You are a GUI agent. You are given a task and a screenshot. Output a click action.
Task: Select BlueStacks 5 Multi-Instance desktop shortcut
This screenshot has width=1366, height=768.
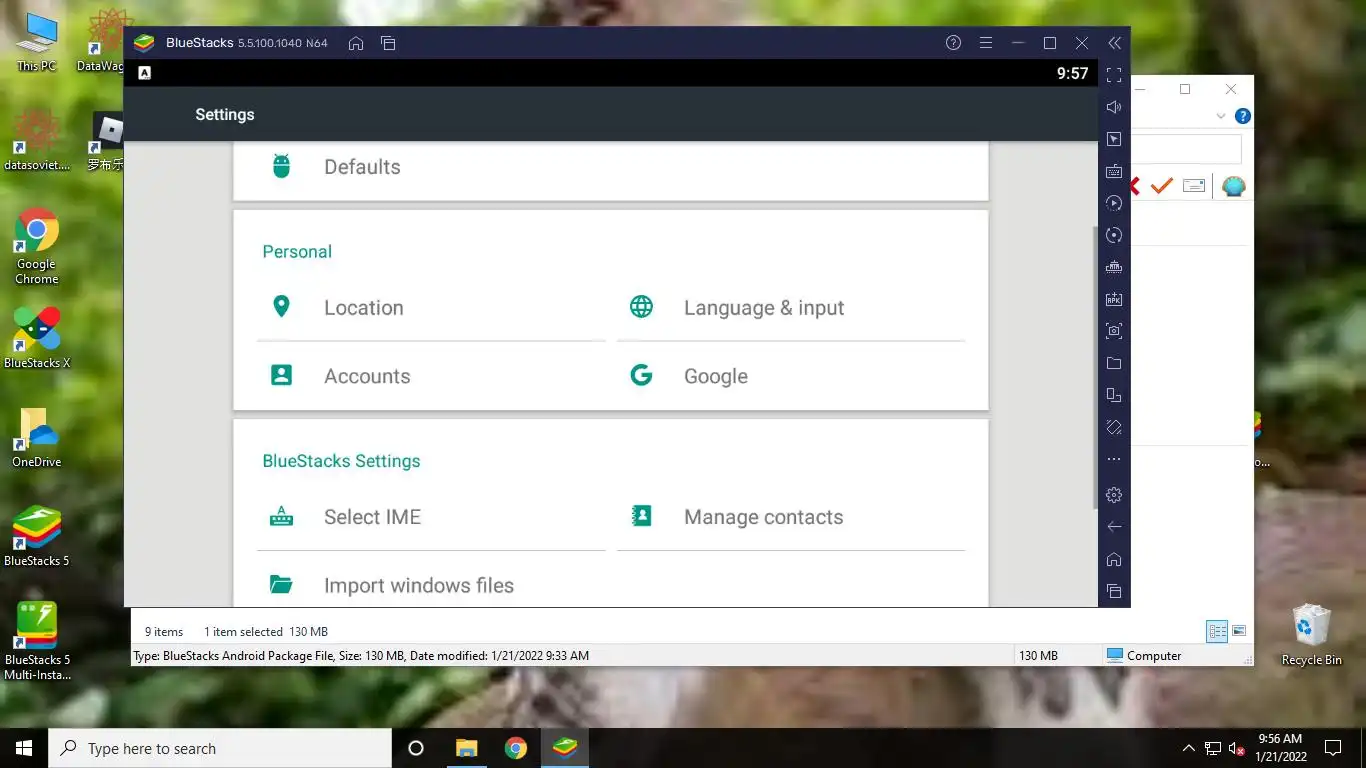tap(37, 641)
